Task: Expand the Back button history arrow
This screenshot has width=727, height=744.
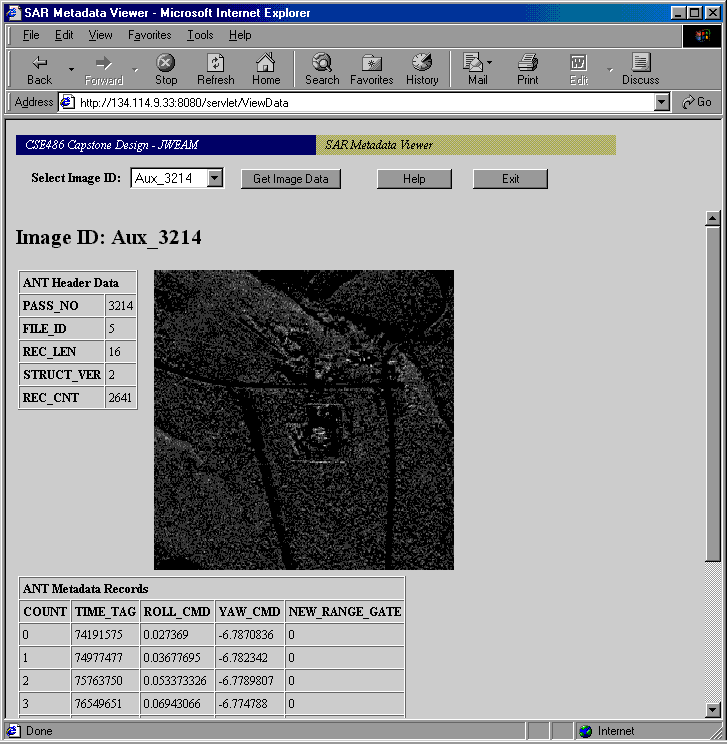Action: pos(71,69)
